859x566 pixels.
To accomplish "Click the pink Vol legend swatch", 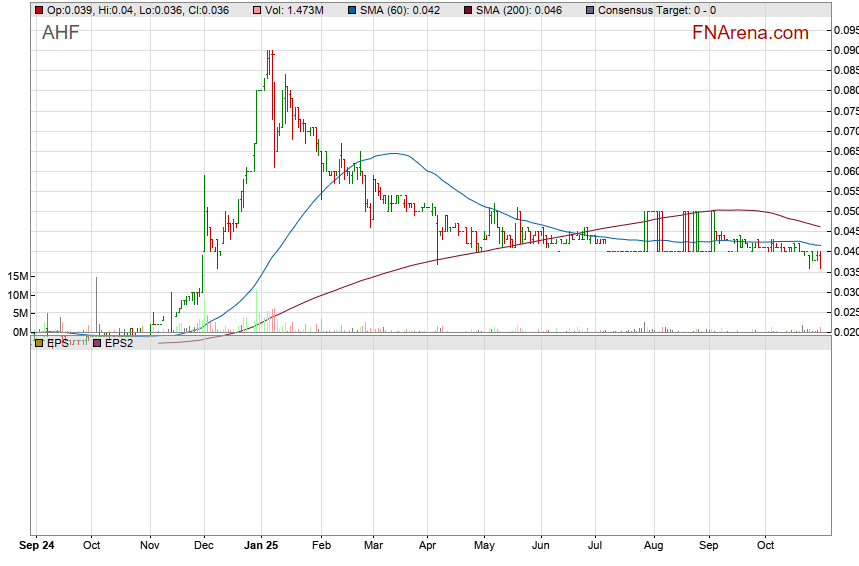I will (x=258, y=10).
